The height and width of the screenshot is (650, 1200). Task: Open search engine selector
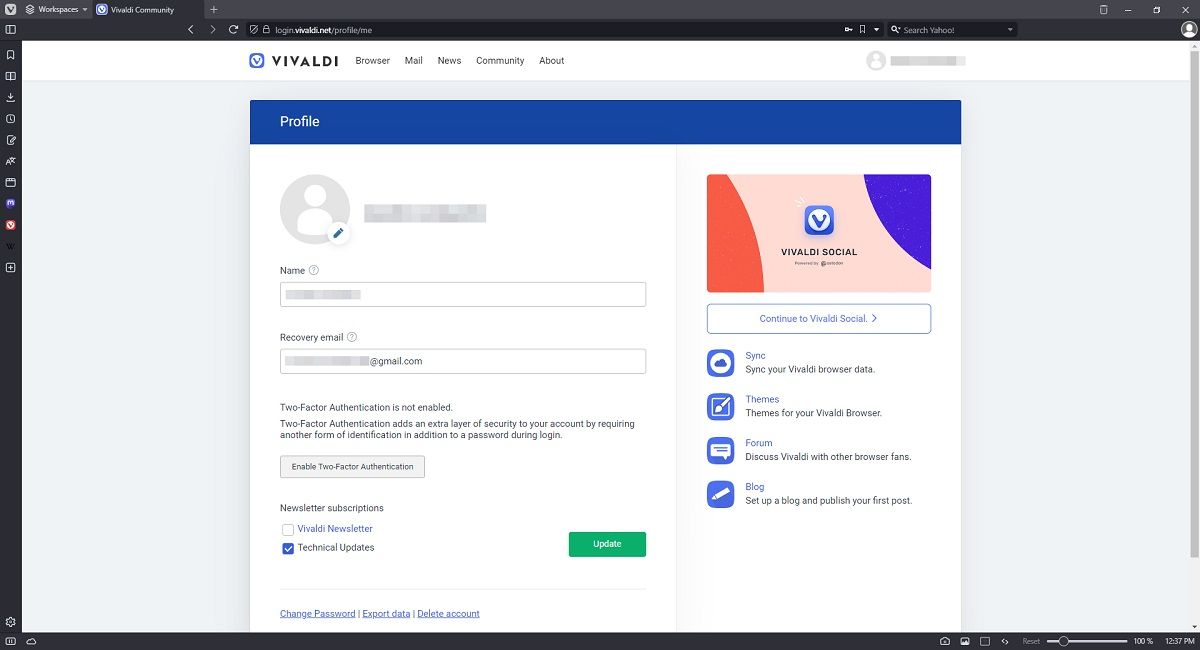tap(896, 30)
